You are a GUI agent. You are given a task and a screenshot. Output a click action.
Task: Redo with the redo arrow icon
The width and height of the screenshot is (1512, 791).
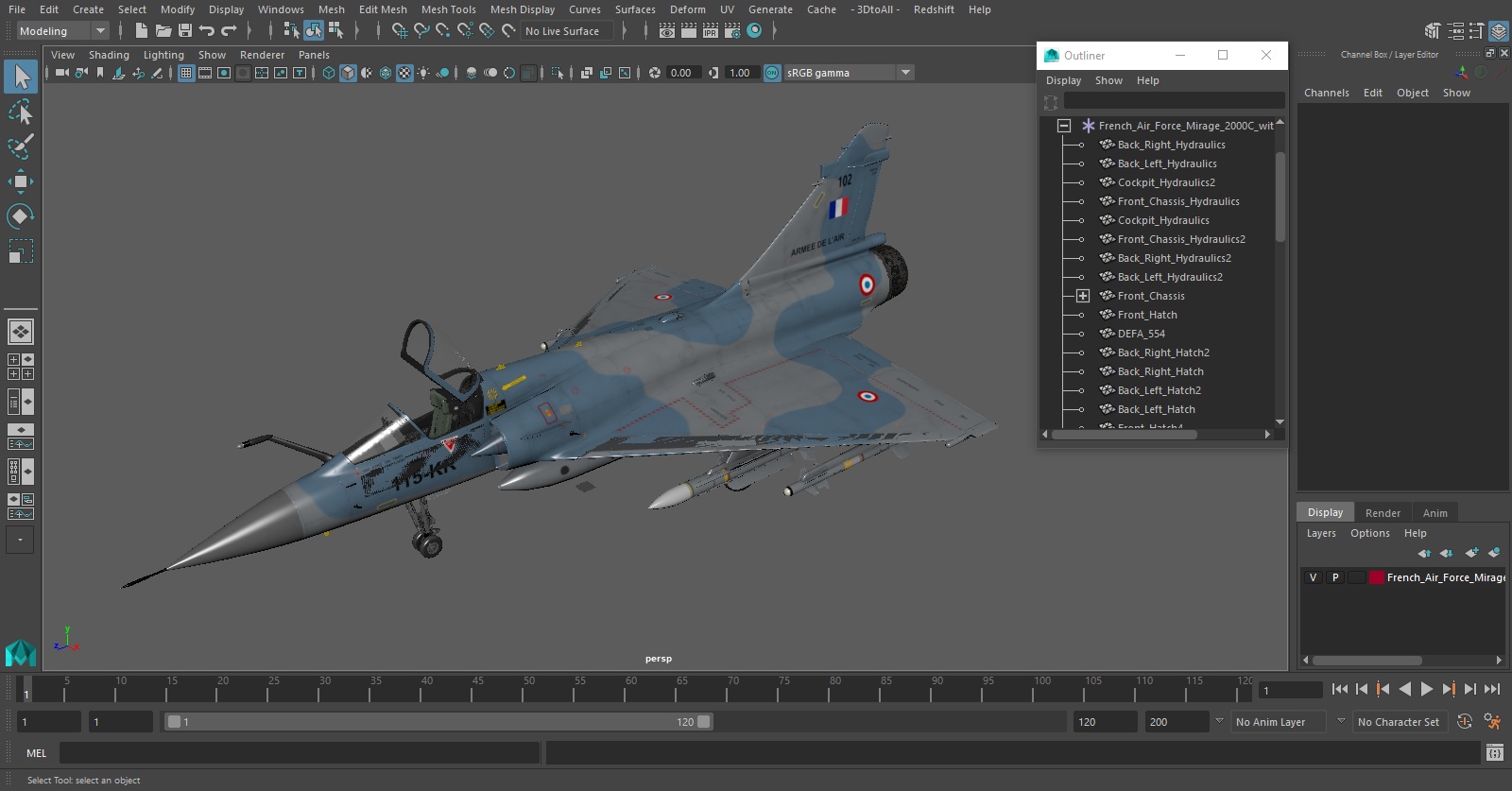click(x=229, y=31)
